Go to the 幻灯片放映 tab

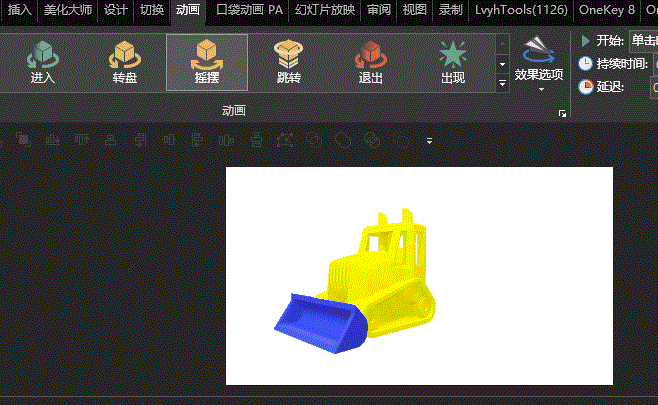(325, 10)
